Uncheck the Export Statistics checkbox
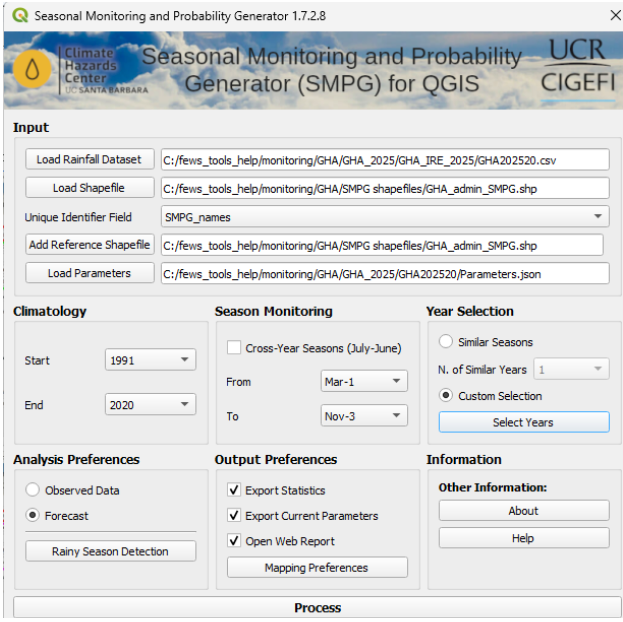Viewport: 623px width, 622px height. 234,490
